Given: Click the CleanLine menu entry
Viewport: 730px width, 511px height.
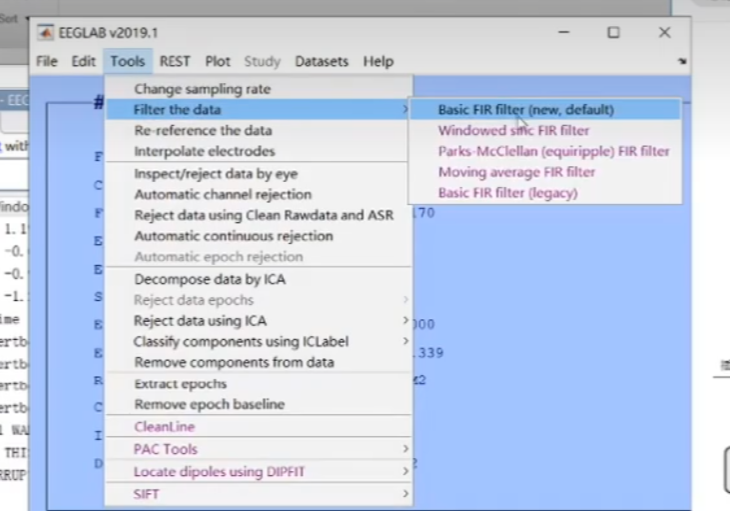Looking at the screenshot, I should click(164, 427).
